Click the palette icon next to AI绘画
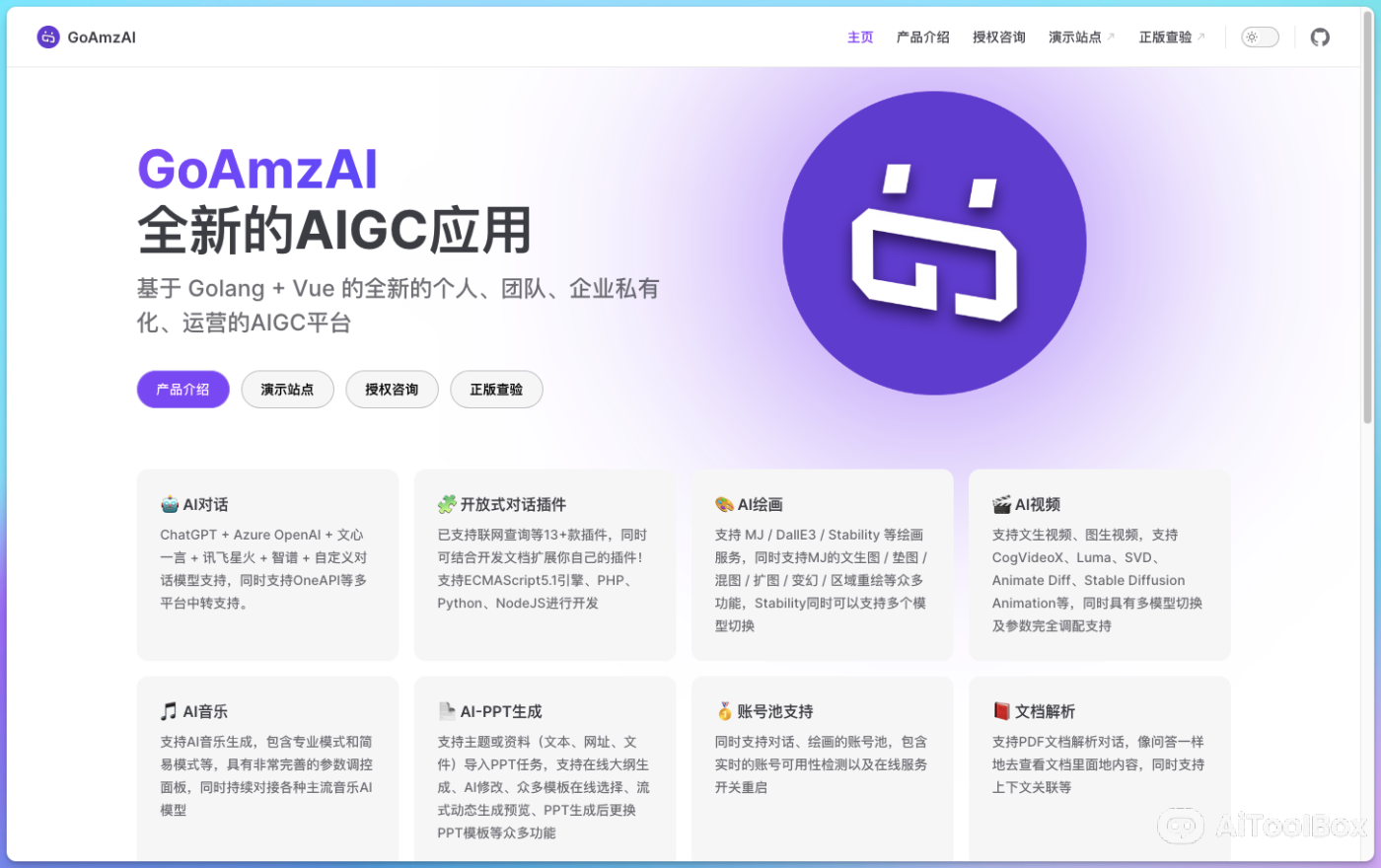Screen dimensions: 1381x868 [x=724, y=505]
